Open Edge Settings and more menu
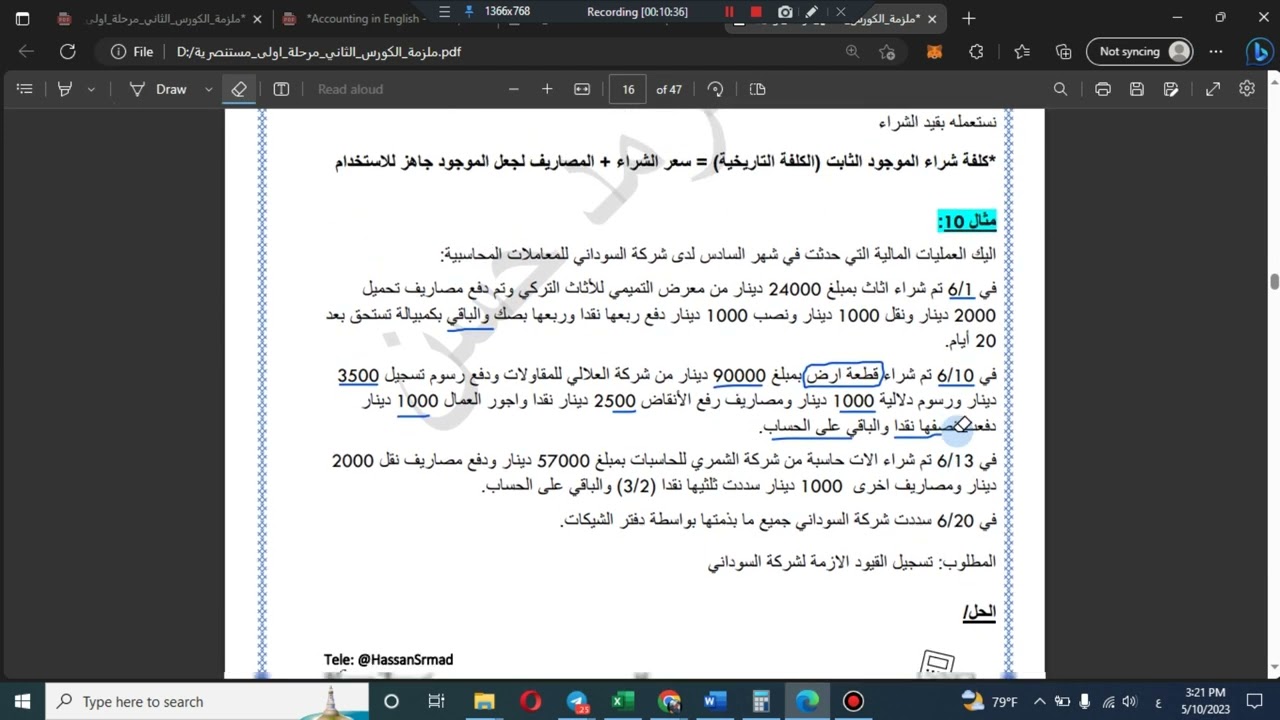The width and height of the screenshot is (1280, 720). [1216, 52]
